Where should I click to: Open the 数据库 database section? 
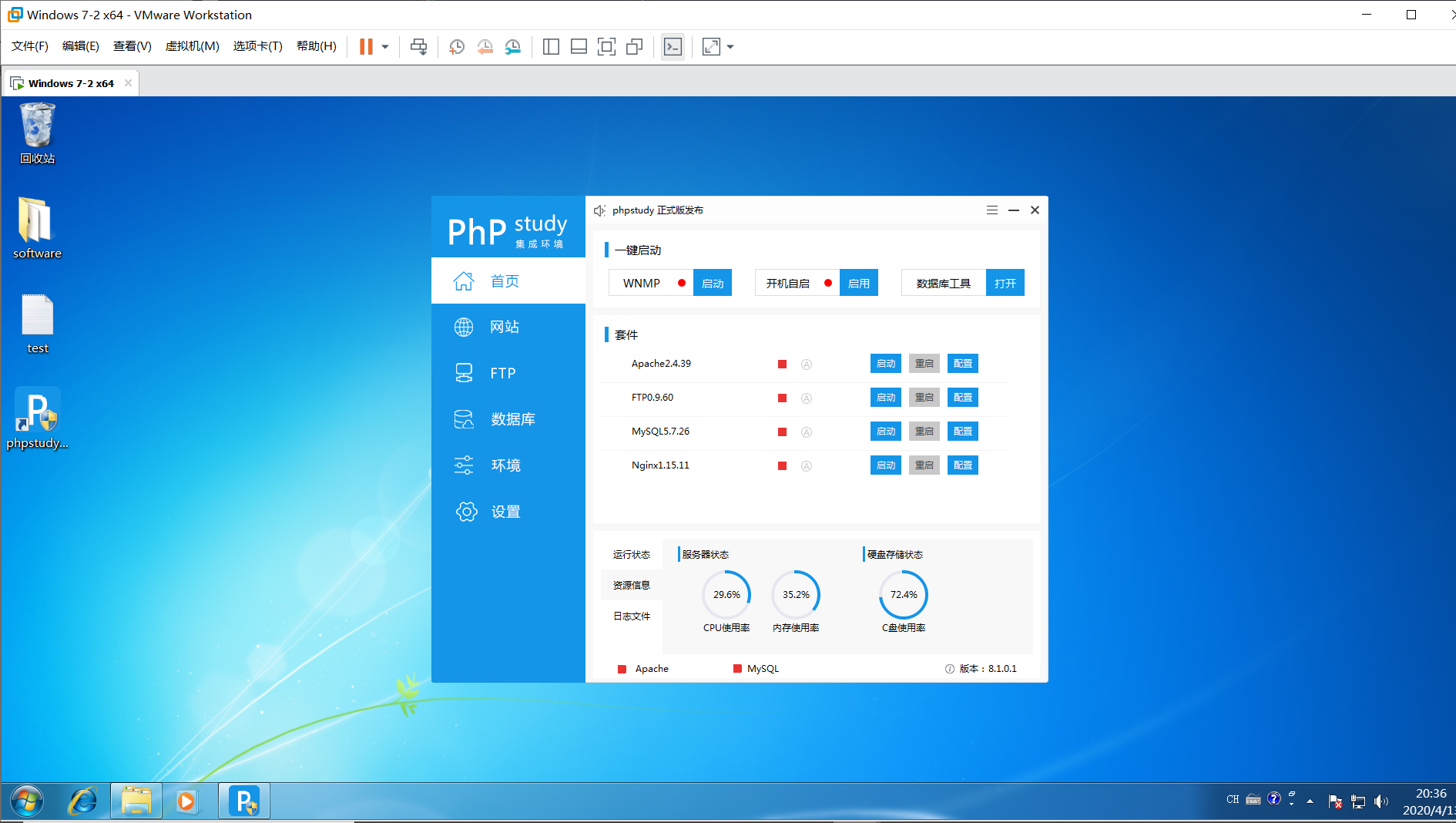pyautogui.click(x=508, y=419)
